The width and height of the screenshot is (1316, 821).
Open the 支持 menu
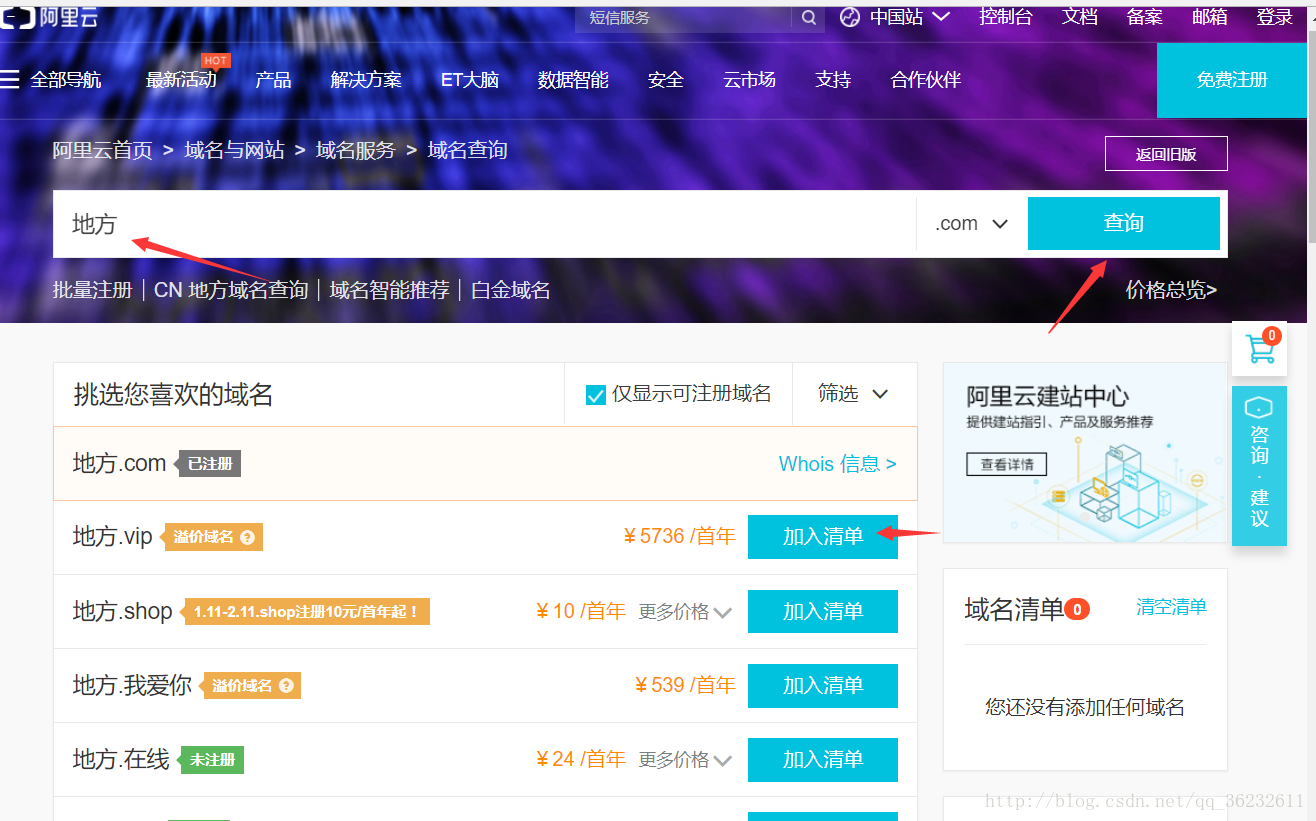833,80
